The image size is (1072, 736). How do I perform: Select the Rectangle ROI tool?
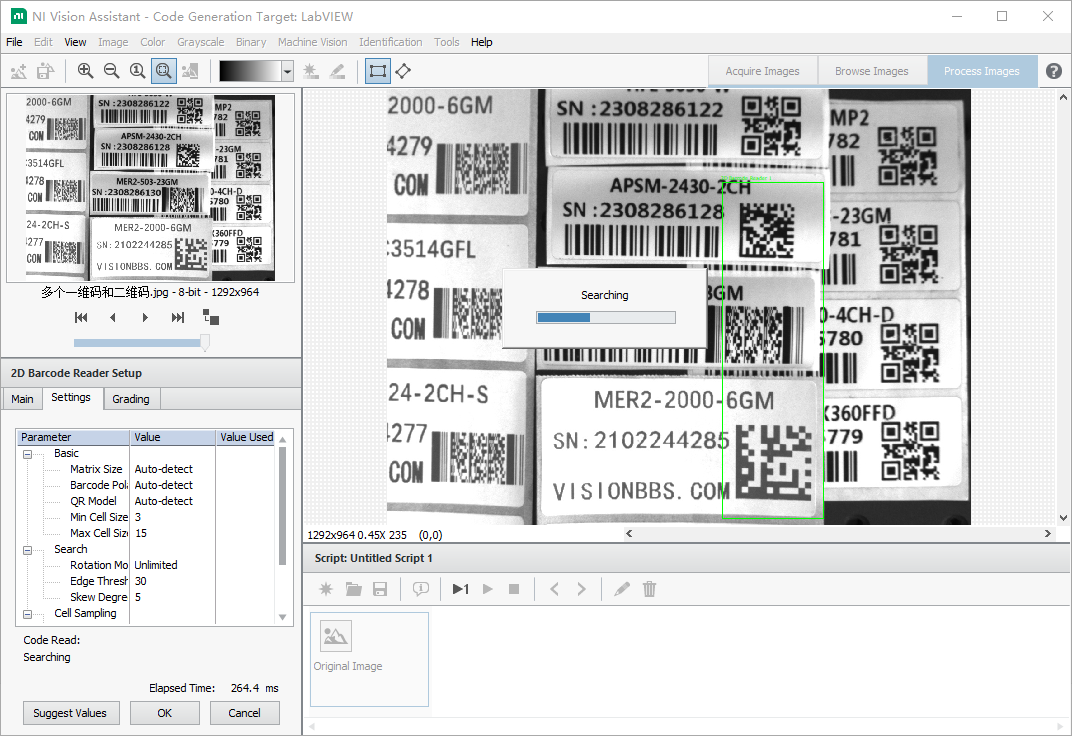(x=377, y=71)
